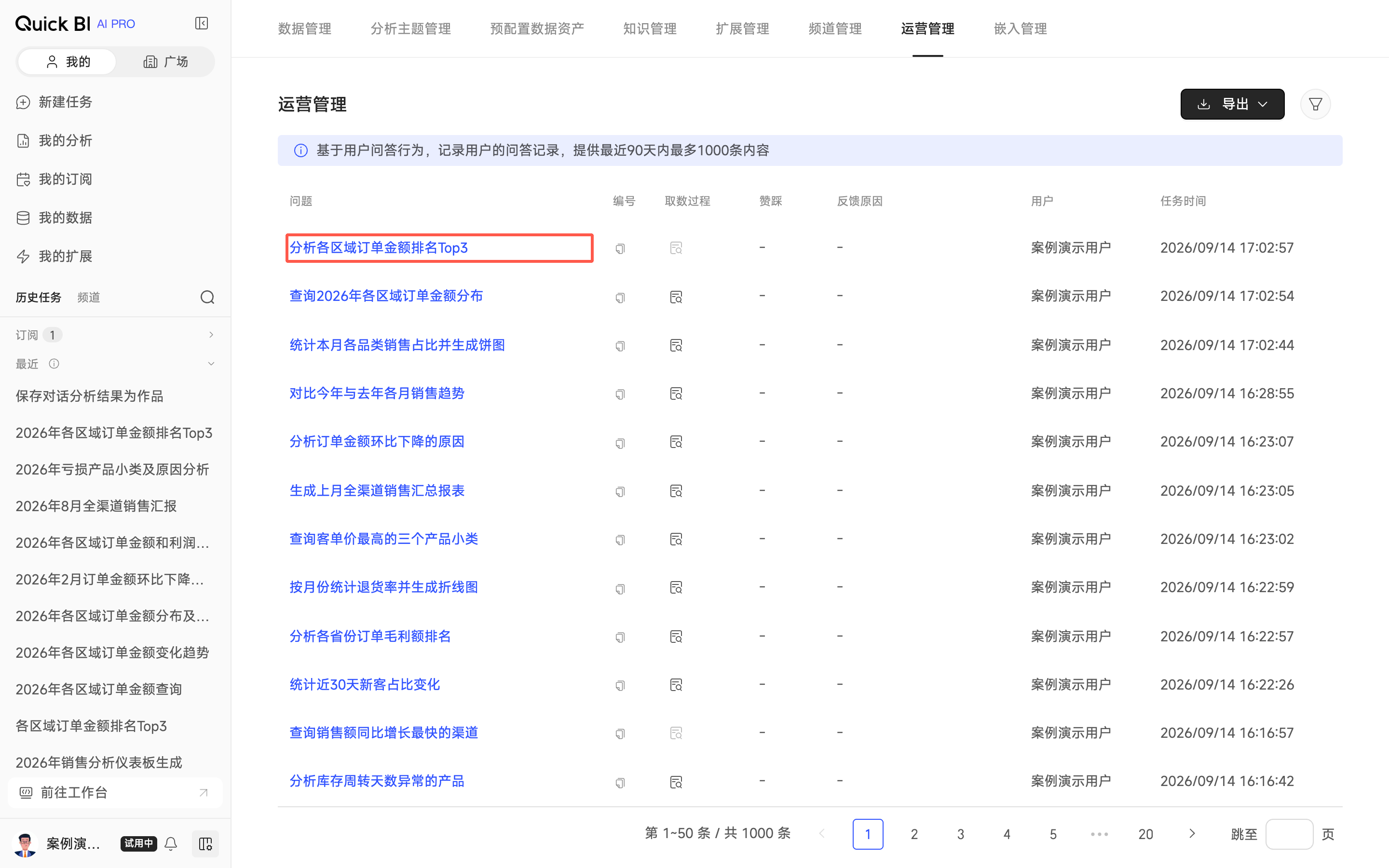Open question 查询销售额同比增长最快的渠道
The width and height of the screenshot is (1389, 868).
pyautogui.click(x=383, y=733)
